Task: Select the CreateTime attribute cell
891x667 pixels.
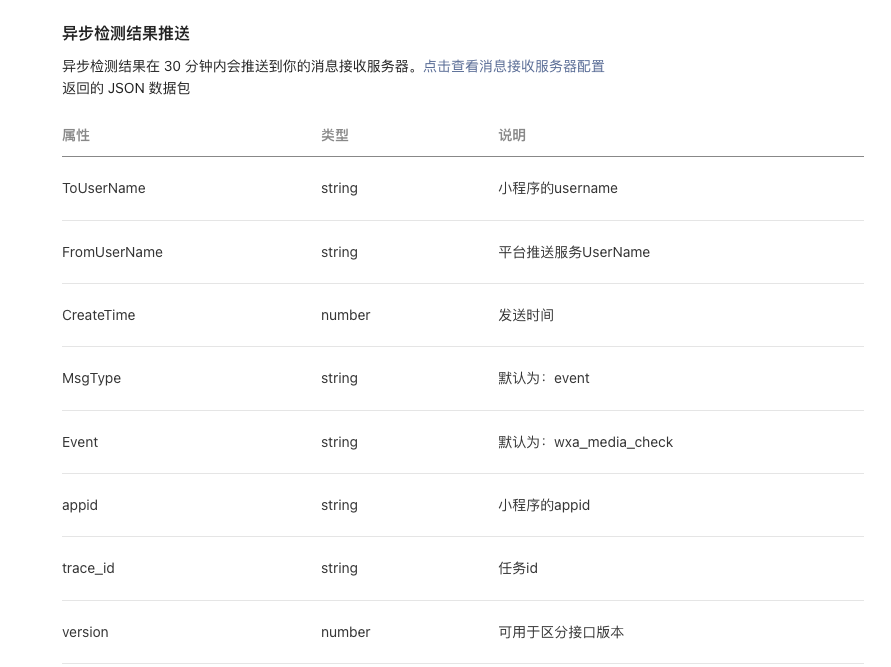Action: pos(98,315)
